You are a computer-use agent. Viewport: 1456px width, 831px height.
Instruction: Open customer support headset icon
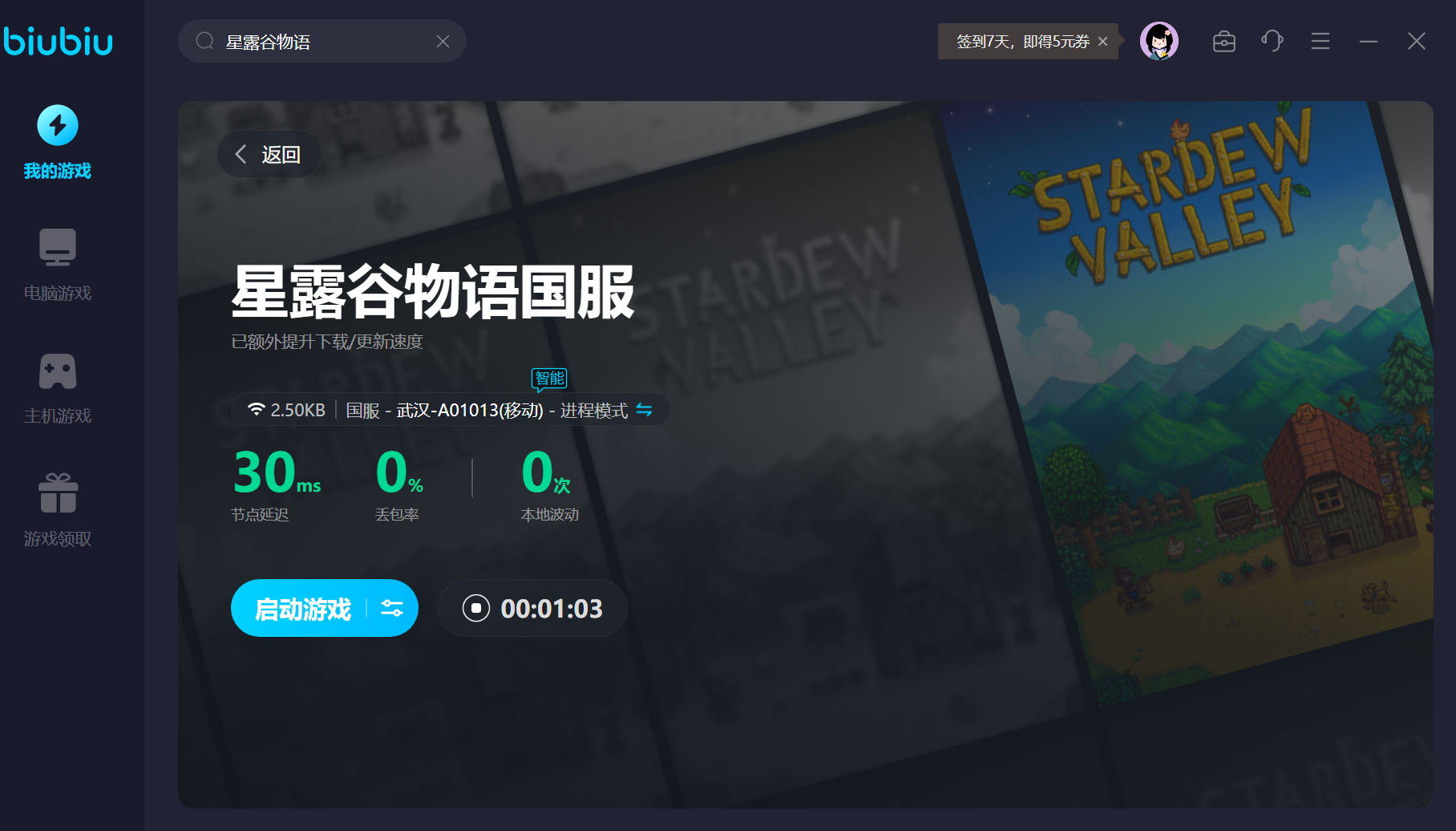[x=1272, y=41]
